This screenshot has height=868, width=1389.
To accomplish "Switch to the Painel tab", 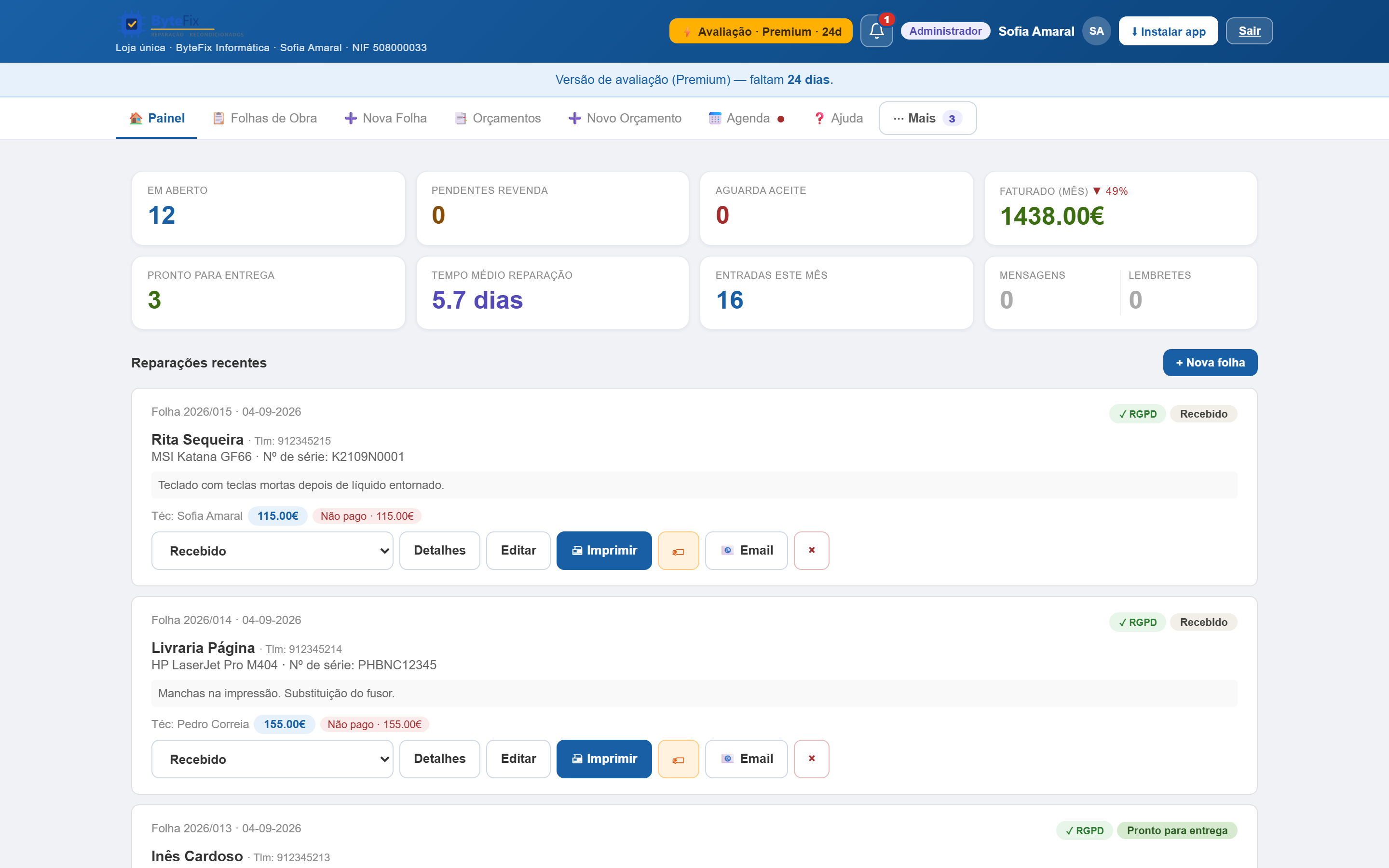I will [156, 118].
